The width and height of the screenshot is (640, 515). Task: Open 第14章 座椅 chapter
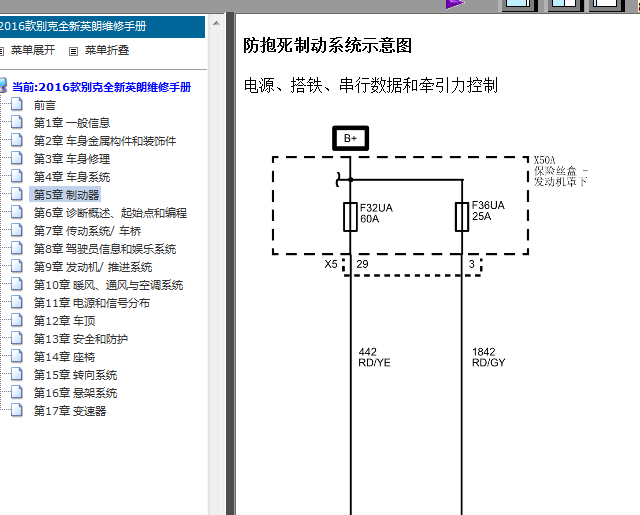pyautogui.click(x=64, y=357)
